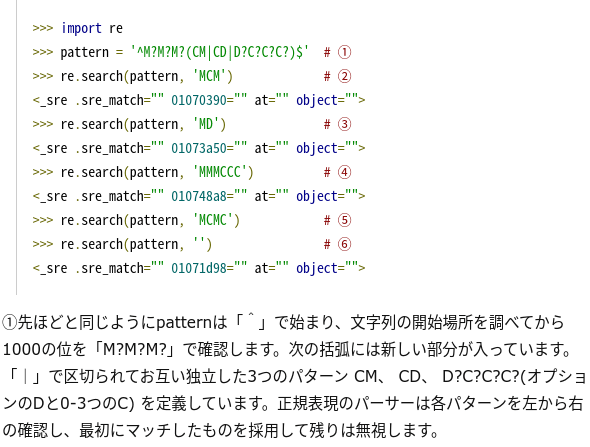Click the 01070390 match object address

tap(199, 100)
